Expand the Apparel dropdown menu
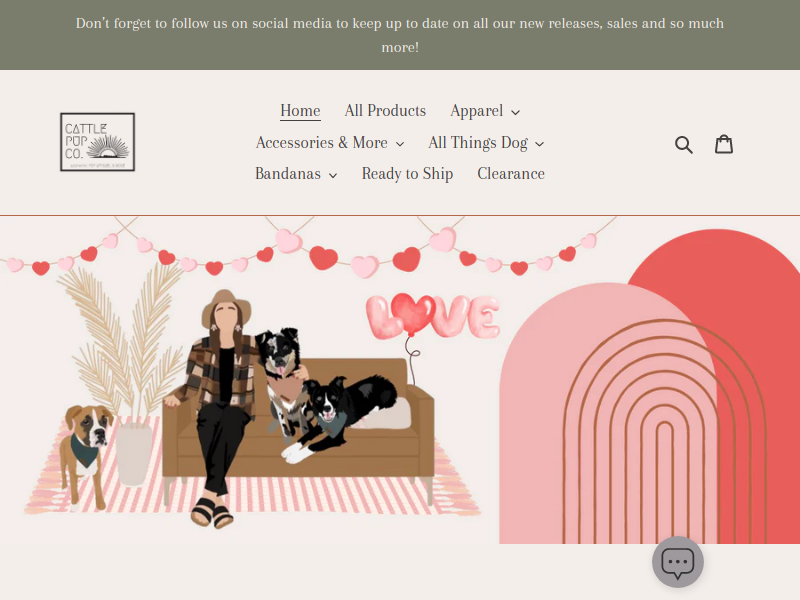Screen dimensions: 800x600 pyautogui.click(x=485, y=111)
